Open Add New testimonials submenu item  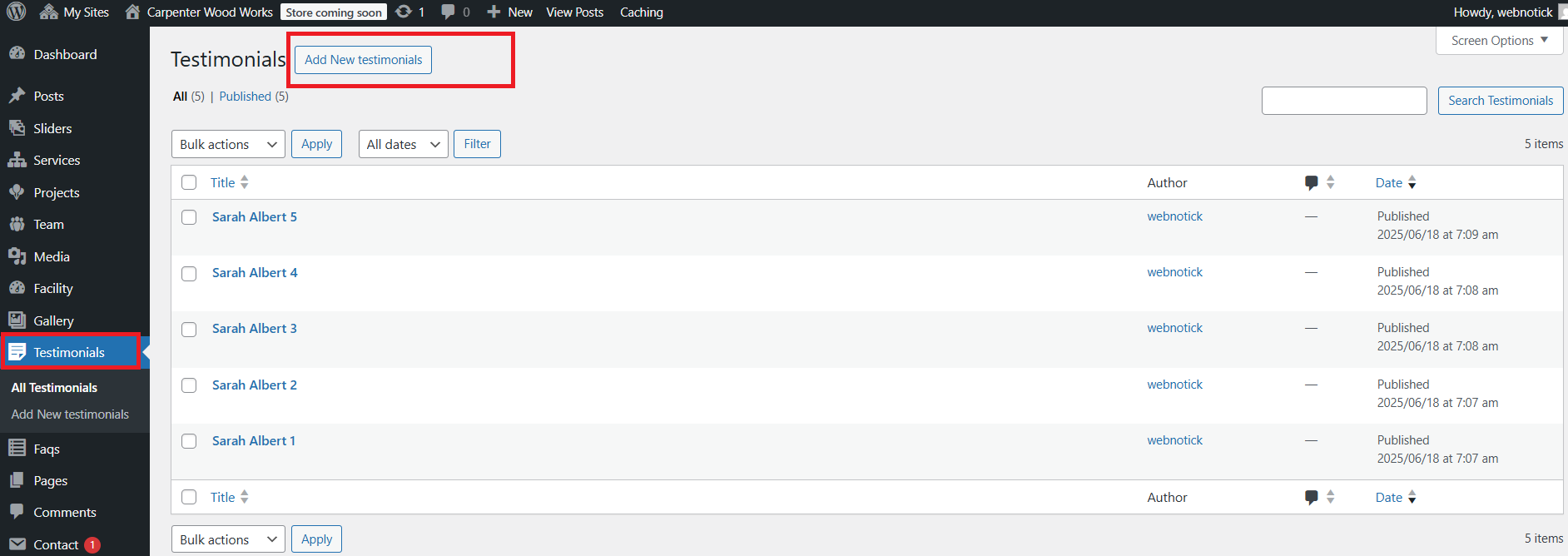[70, 415]
